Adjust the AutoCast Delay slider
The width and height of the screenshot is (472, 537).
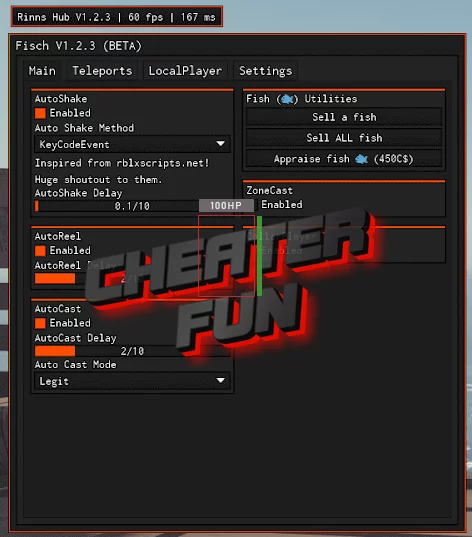click(132, 351)
